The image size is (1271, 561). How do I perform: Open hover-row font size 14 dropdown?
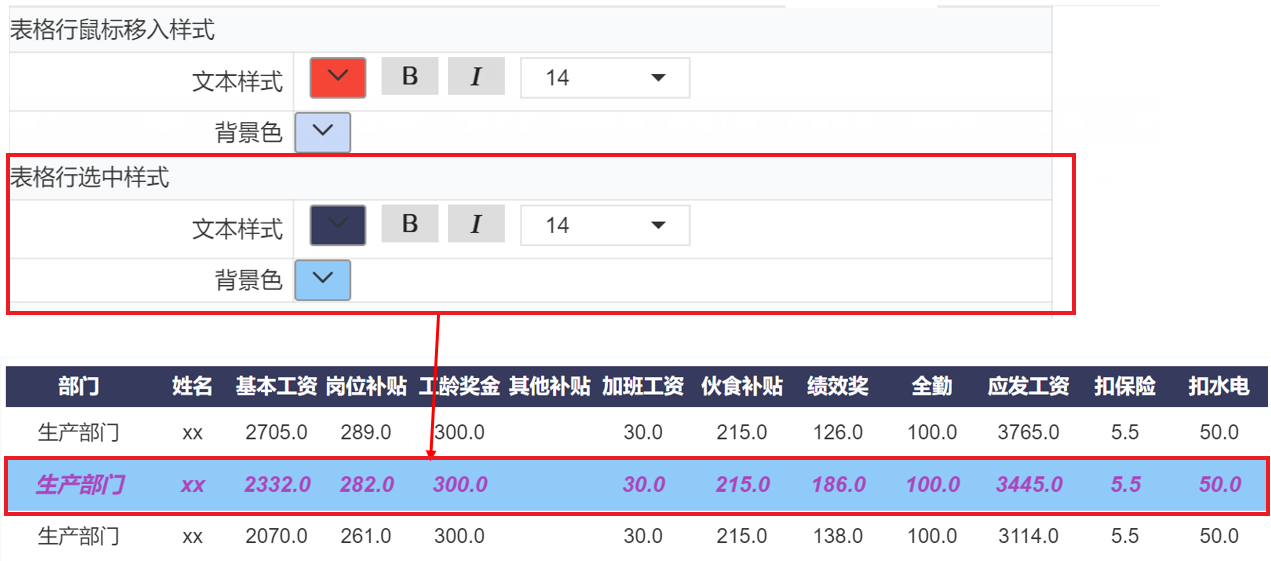pos(605,78)
